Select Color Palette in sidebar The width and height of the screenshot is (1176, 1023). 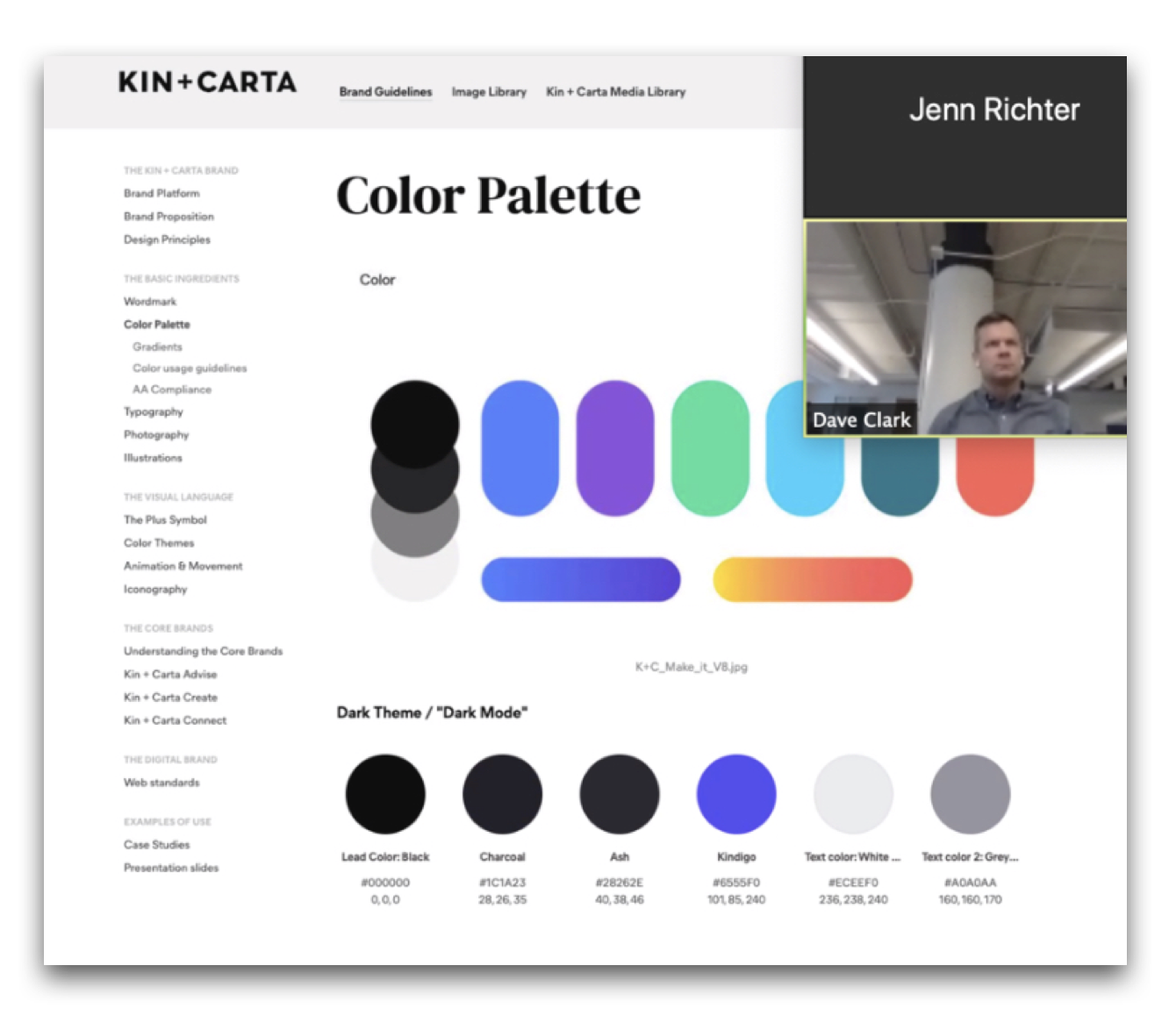[x=156, y=325]
